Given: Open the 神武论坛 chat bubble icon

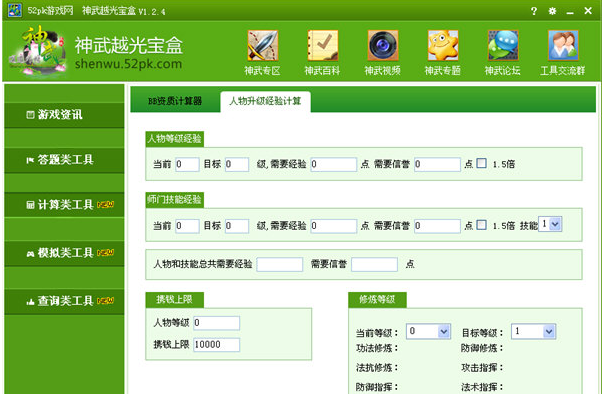Looking at the screenshot, I should [503, 46].
